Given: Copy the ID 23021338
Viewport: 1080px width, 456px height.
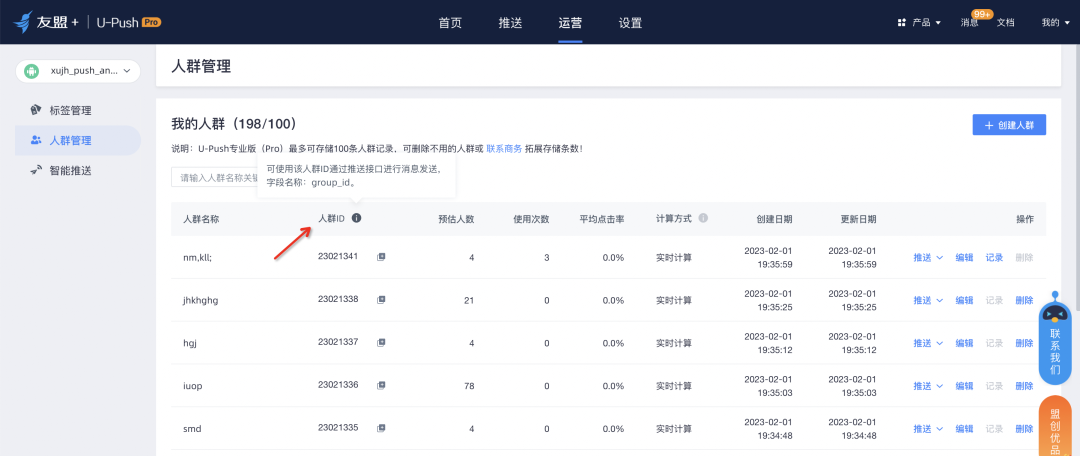Looking at the screenshot, I should click(381, 300).
